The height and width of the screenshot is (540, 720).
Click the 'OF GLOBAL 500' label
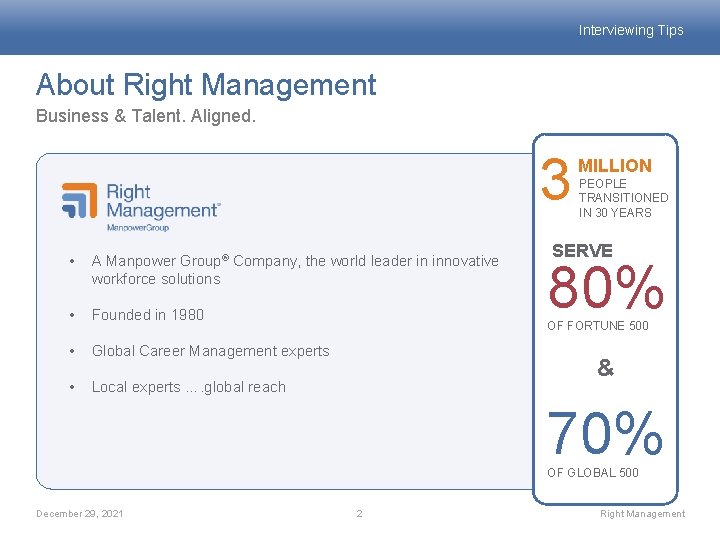593,472
